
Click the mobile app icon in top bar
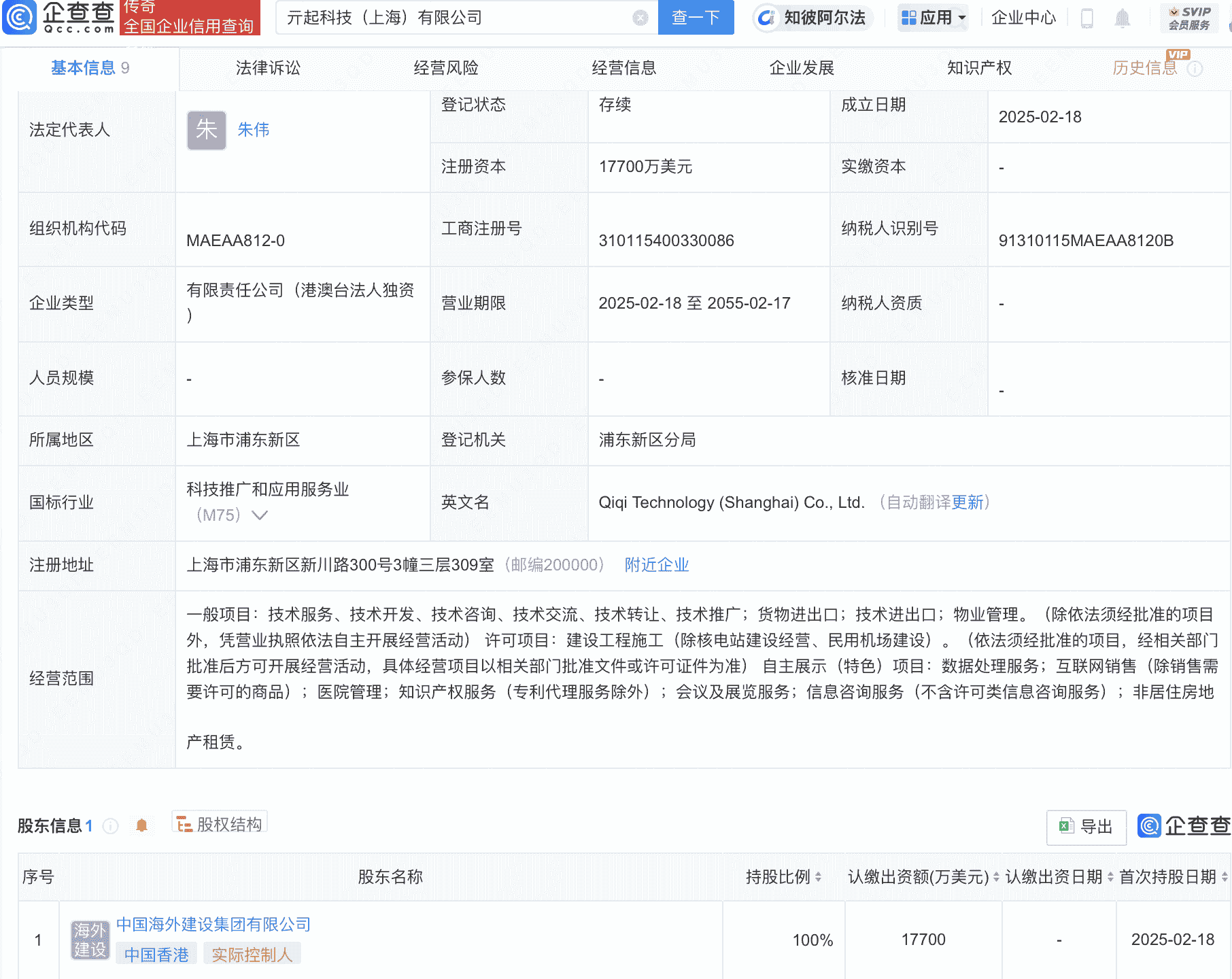1086,18
